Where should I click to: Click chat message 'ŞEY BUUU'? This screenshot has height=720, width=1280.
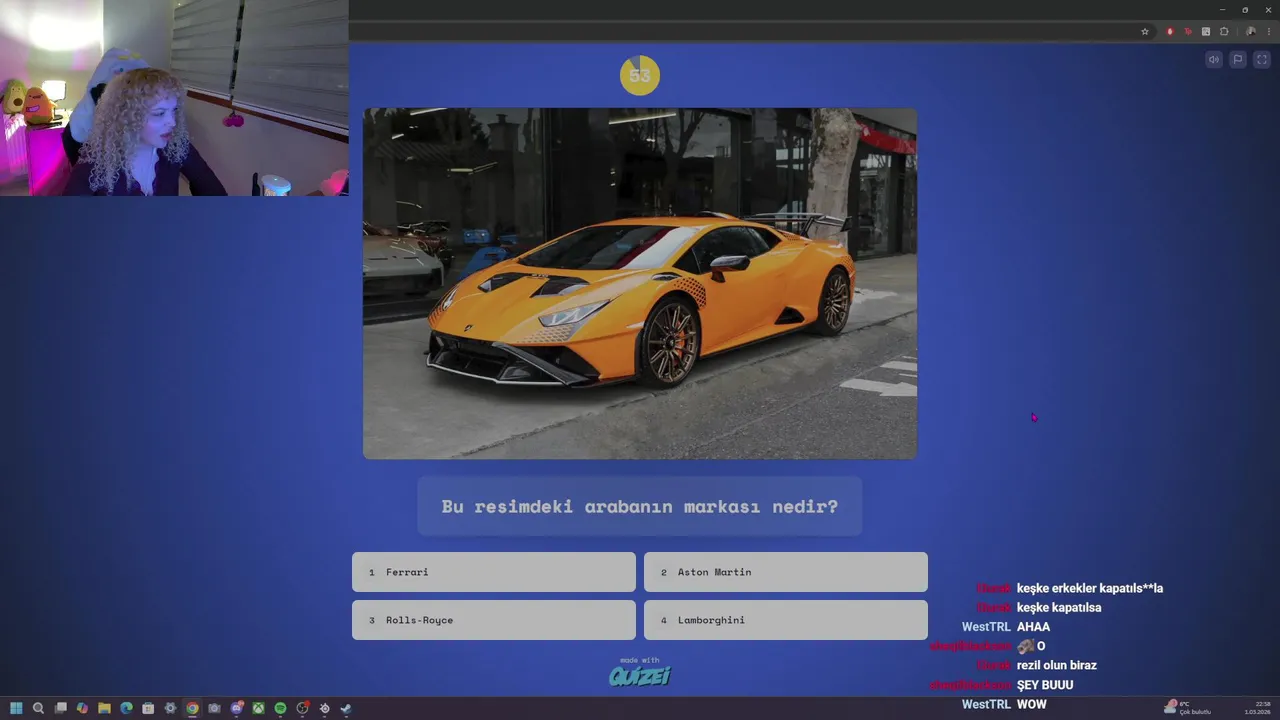pyautogui.click(x=1045, y=685)
